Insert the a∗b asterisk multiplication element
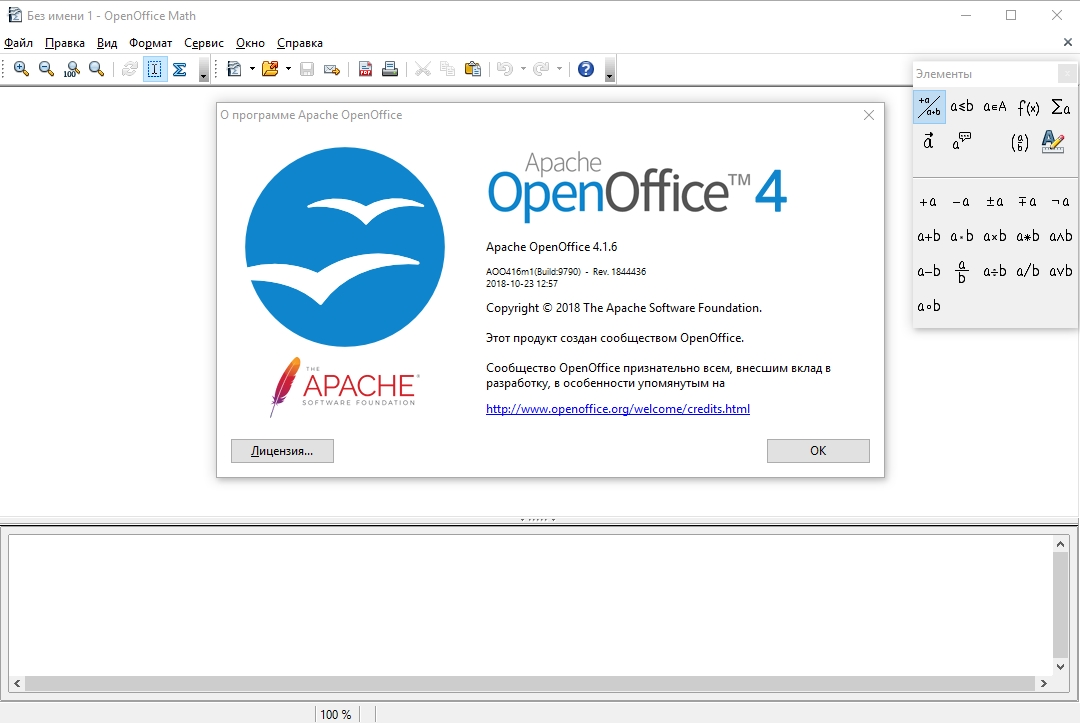Screen dimensions: 1080x723 1028,236
